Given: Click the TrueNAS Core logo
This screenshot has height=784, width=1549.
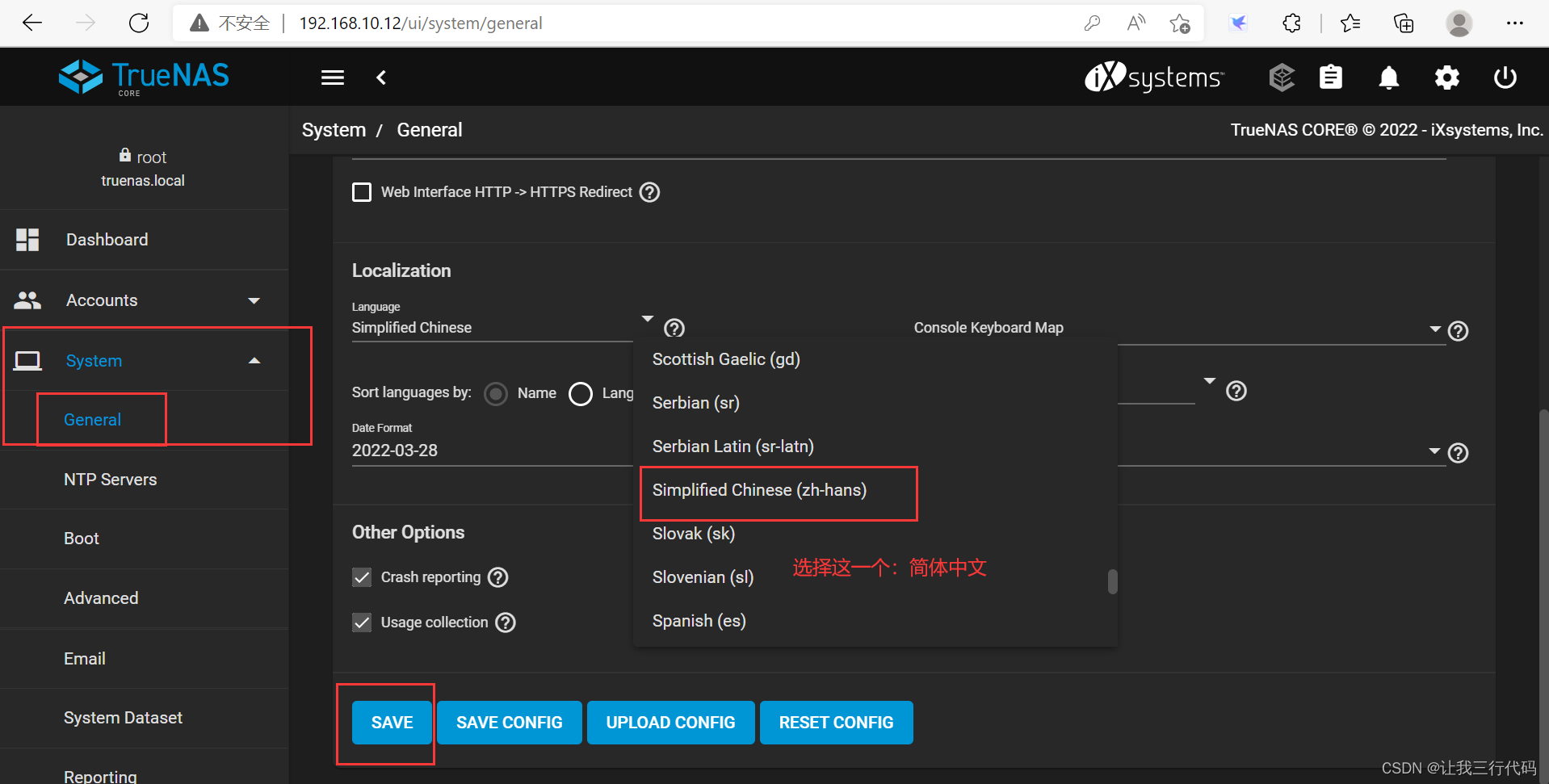Looking at the screenshot, I should 144,78.
